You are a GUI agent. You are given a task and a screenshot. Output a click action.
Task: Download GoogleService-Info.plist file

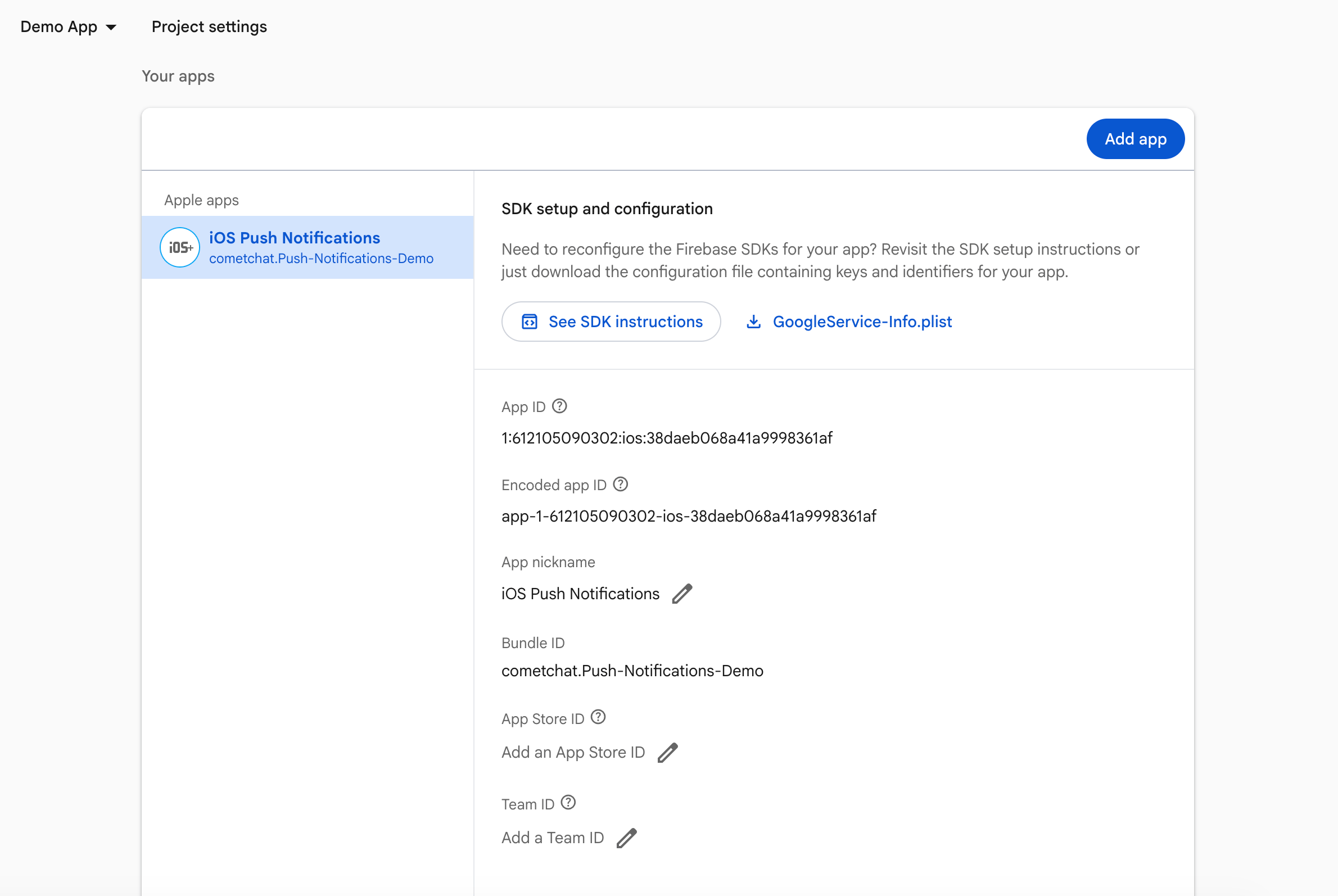tap(849, 322)
